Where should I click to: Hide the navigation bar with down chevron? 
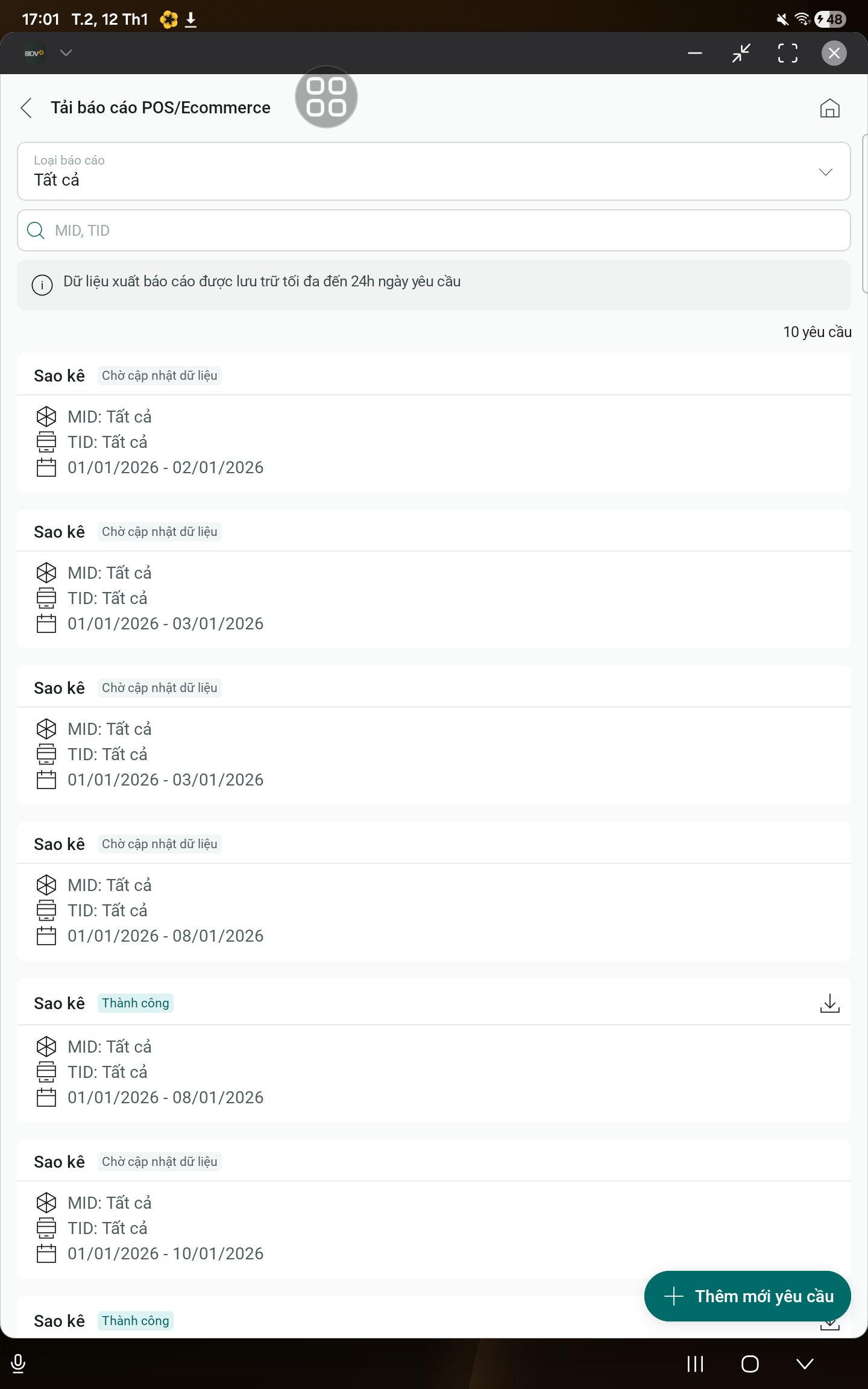pyautogui.click(x=805, y=1364)
